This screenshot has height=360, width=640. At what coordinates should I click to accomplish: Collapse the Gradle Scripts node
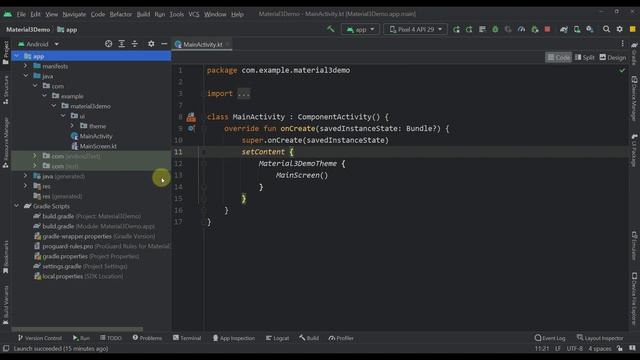click(16, 206)
